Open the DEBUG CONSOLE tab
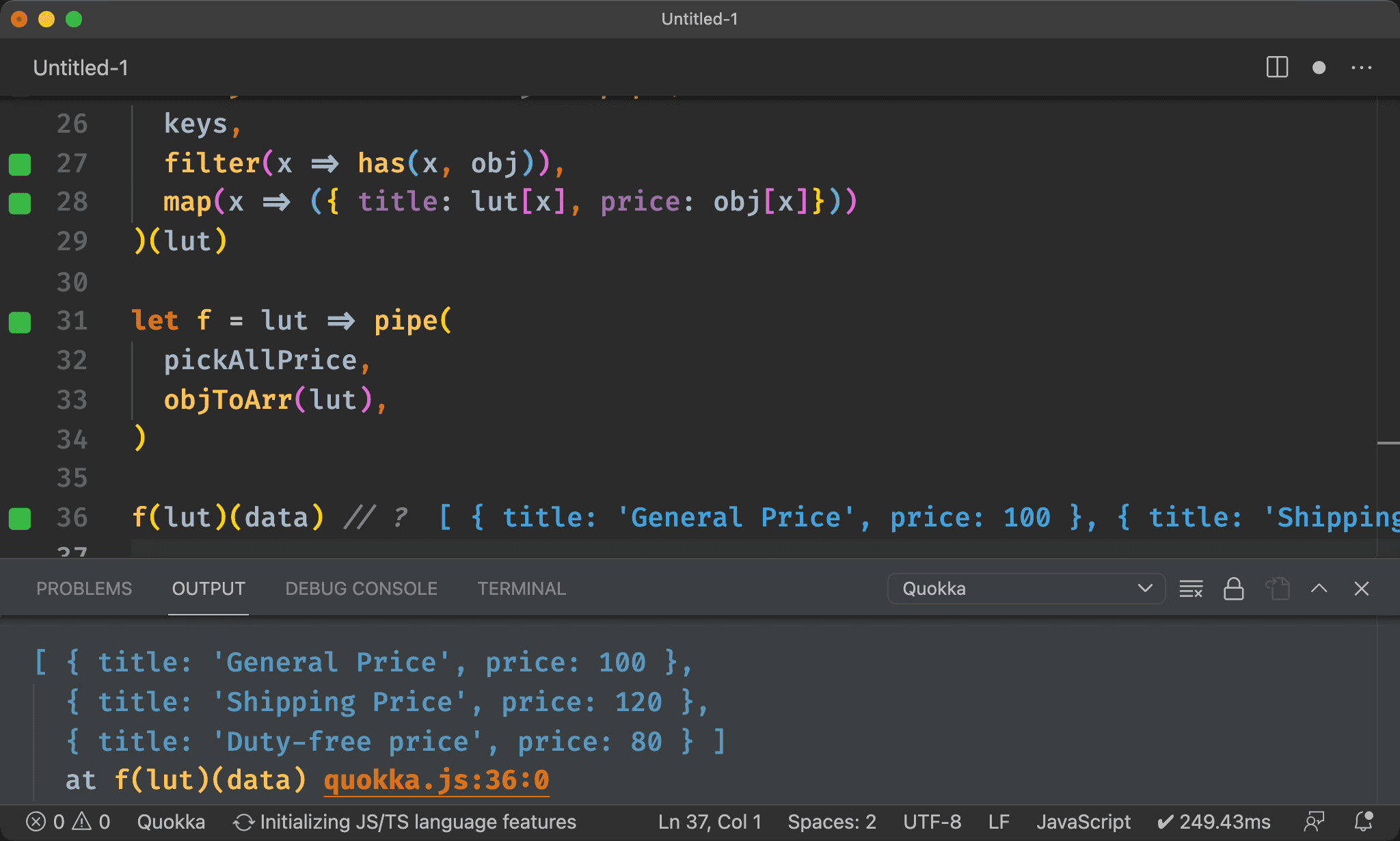 click(x=361, y=589)
